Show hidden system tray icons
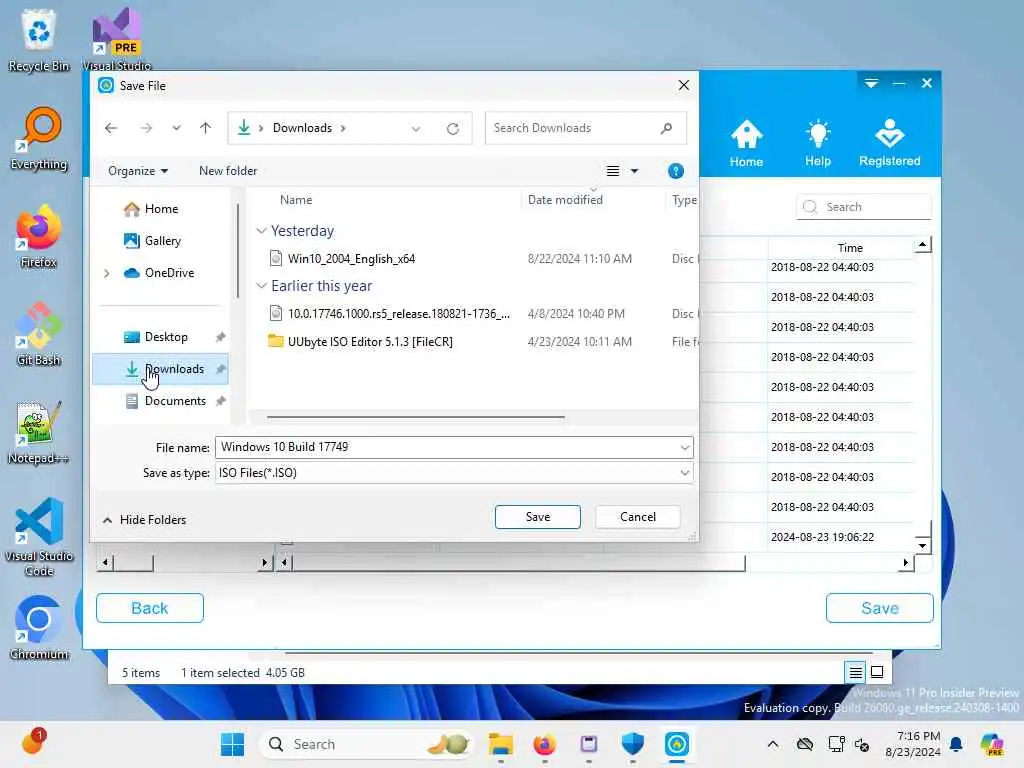The width and height of the screenshot is (1024, 768). [773, 744]
